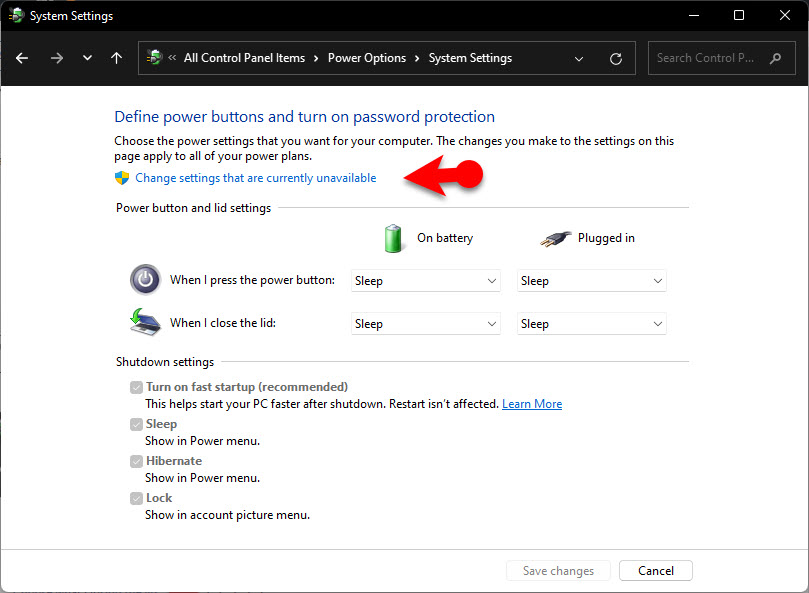809x593 pixels.
Task: Expand the chevron after All Control Panel Items
Action: 316,58
